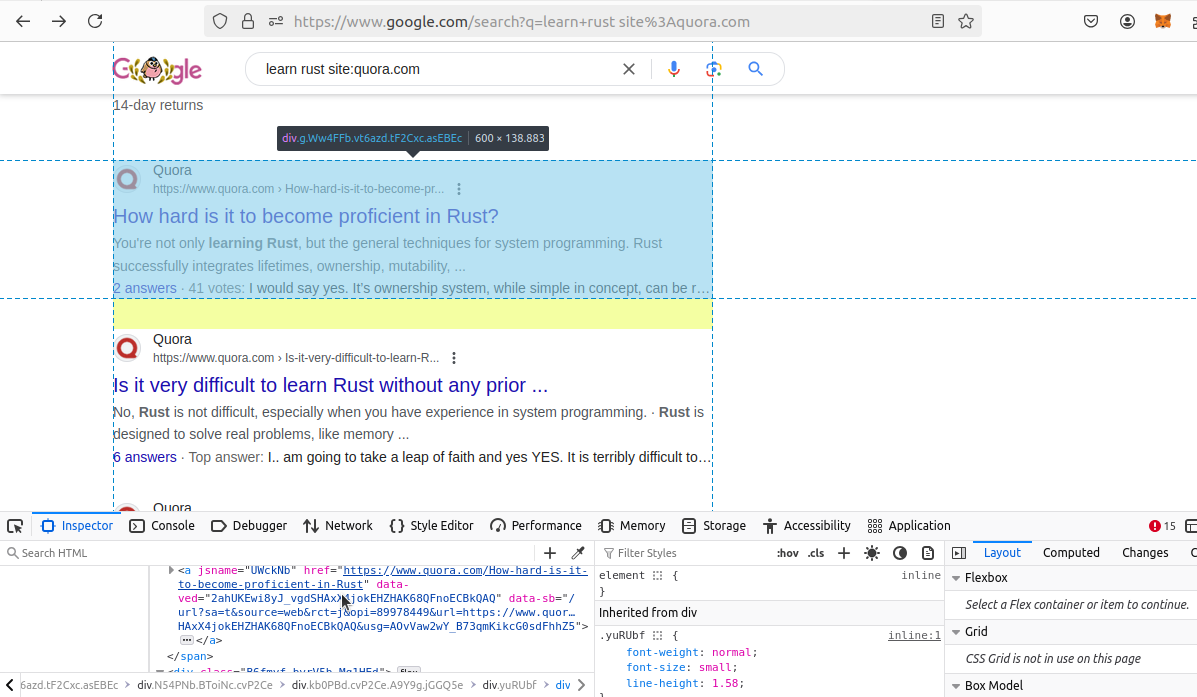
Task: Open the Accessibility tab
Action: point(807,526)
